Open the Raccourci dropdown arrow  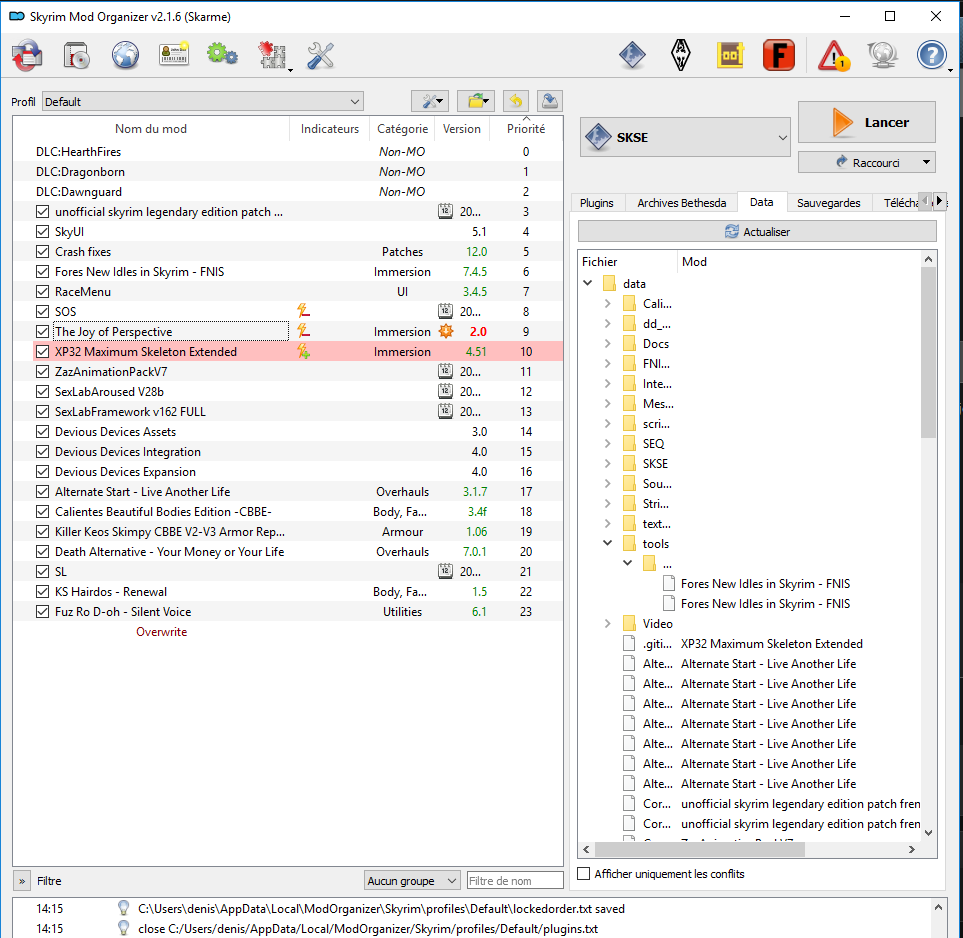[x=926, y=162]
